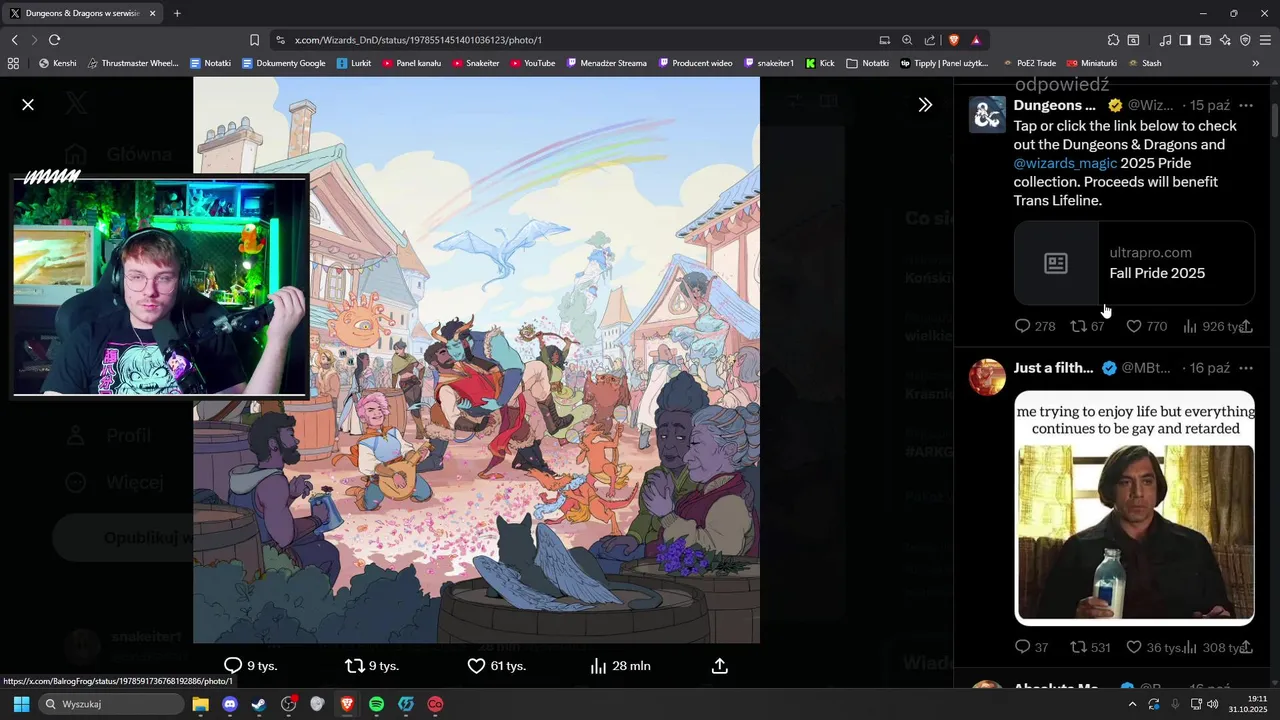Click the Dungeons & Dragons artwork image
The image size is (1280, 720).
476,360
